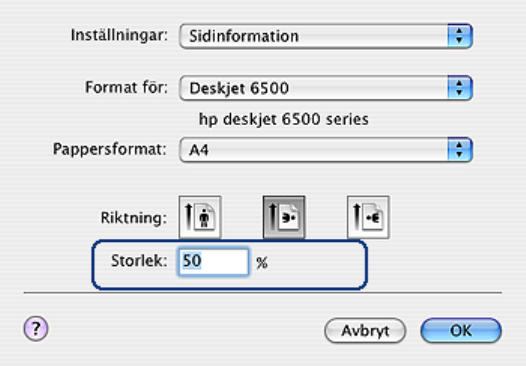
Task: Confirm page setup with OK
Action: pos(461,331)
